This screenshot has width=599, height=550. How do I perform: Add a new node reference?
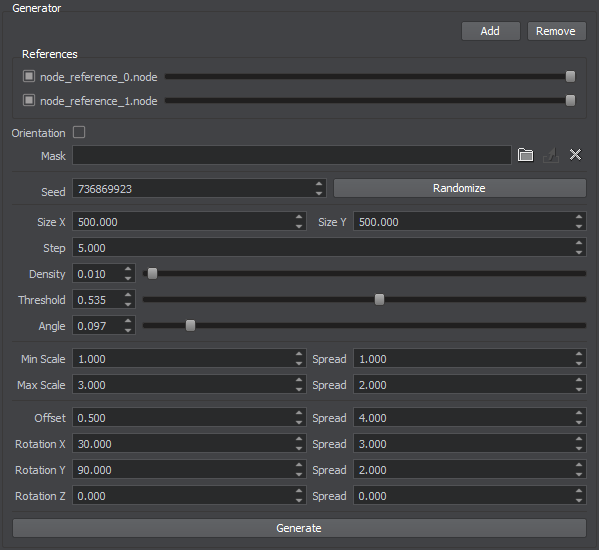coord(491,31)
